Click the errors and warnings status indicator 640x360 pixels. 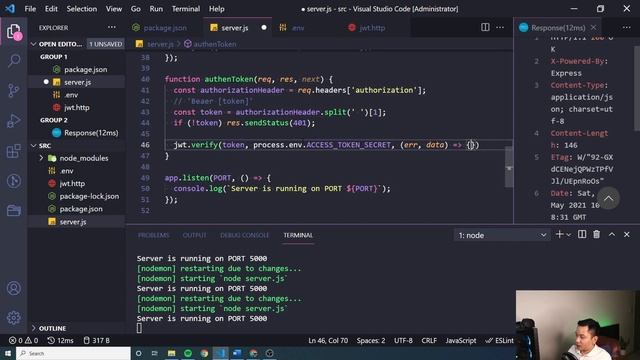[x=23, y=340]
